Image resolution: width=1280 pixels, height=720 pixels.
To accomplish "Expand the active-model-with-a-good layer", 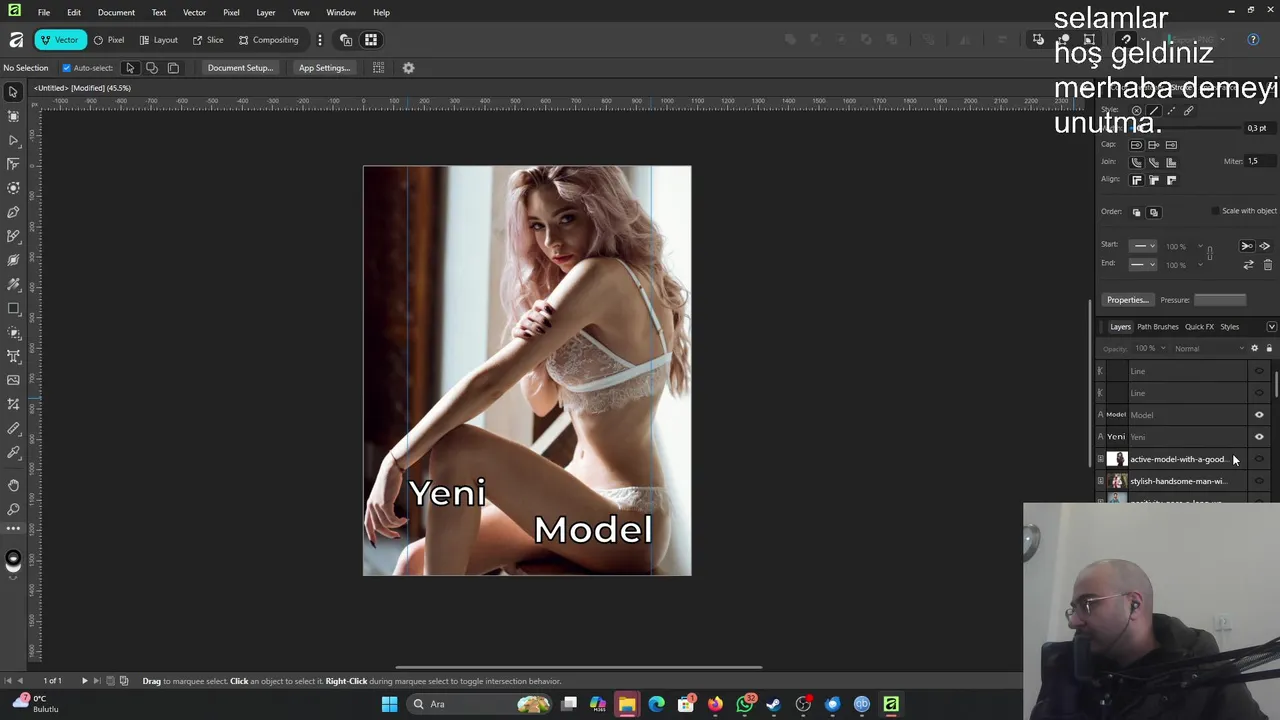I will click(1101, 459).
